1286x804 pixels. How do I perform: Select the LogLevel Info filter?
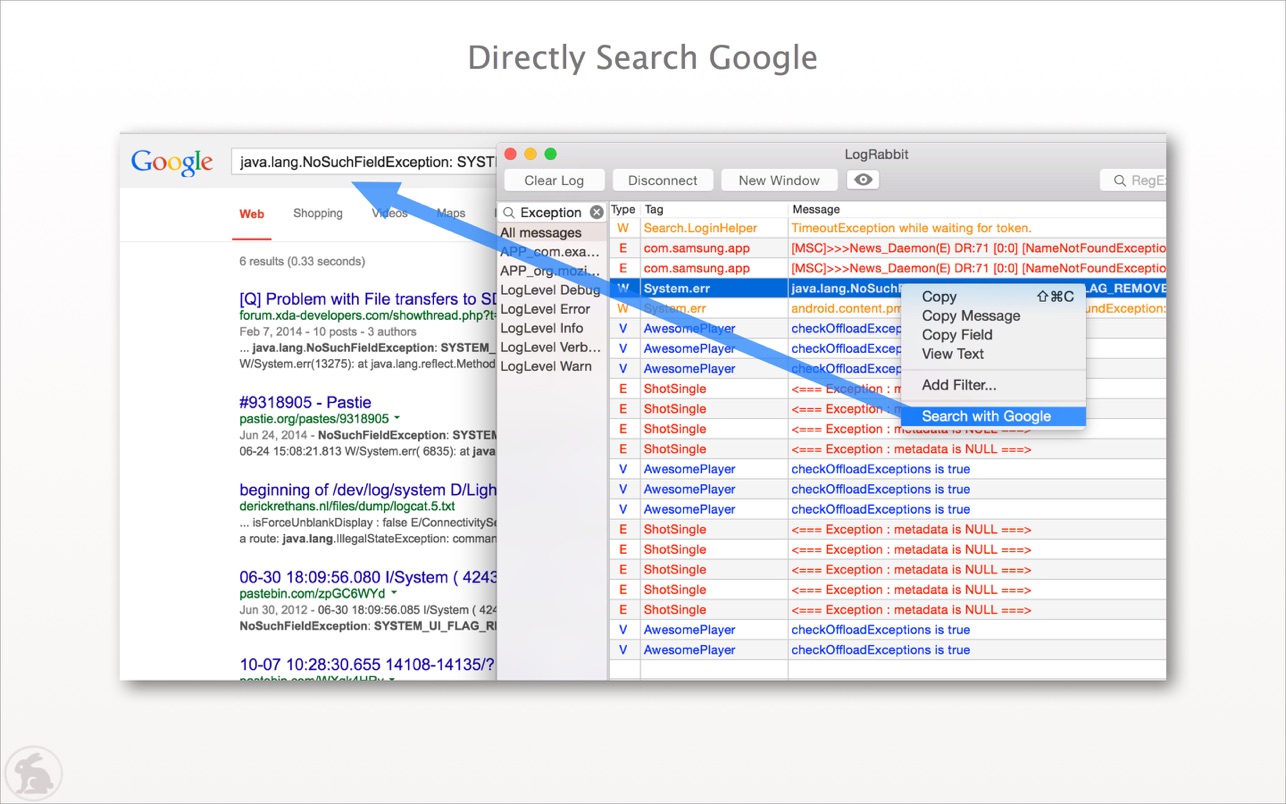coord(552,327)
